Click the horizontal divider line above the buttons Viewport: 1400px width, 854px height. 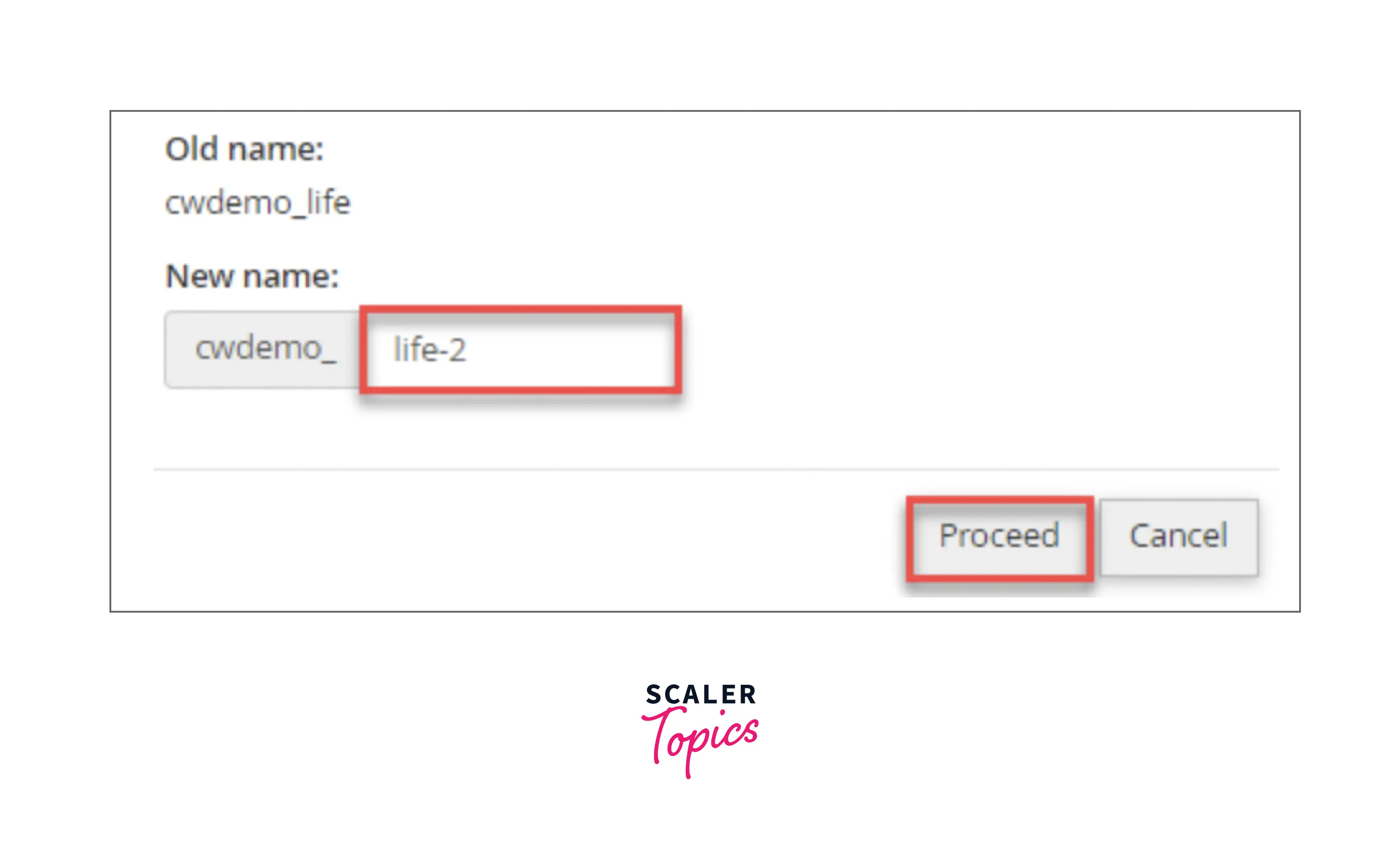[716, 469]
